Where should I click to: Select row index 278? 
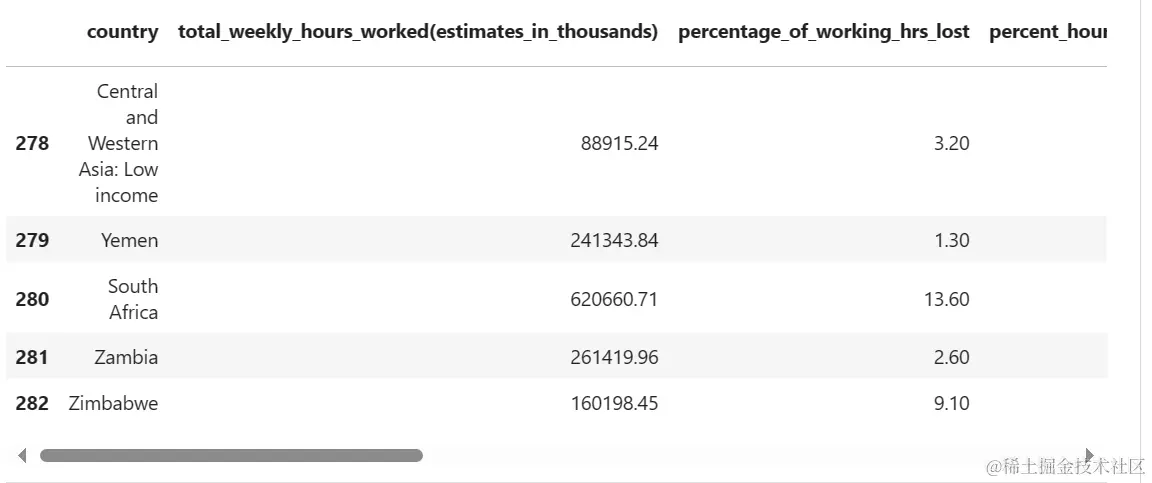tap(32, 143)
